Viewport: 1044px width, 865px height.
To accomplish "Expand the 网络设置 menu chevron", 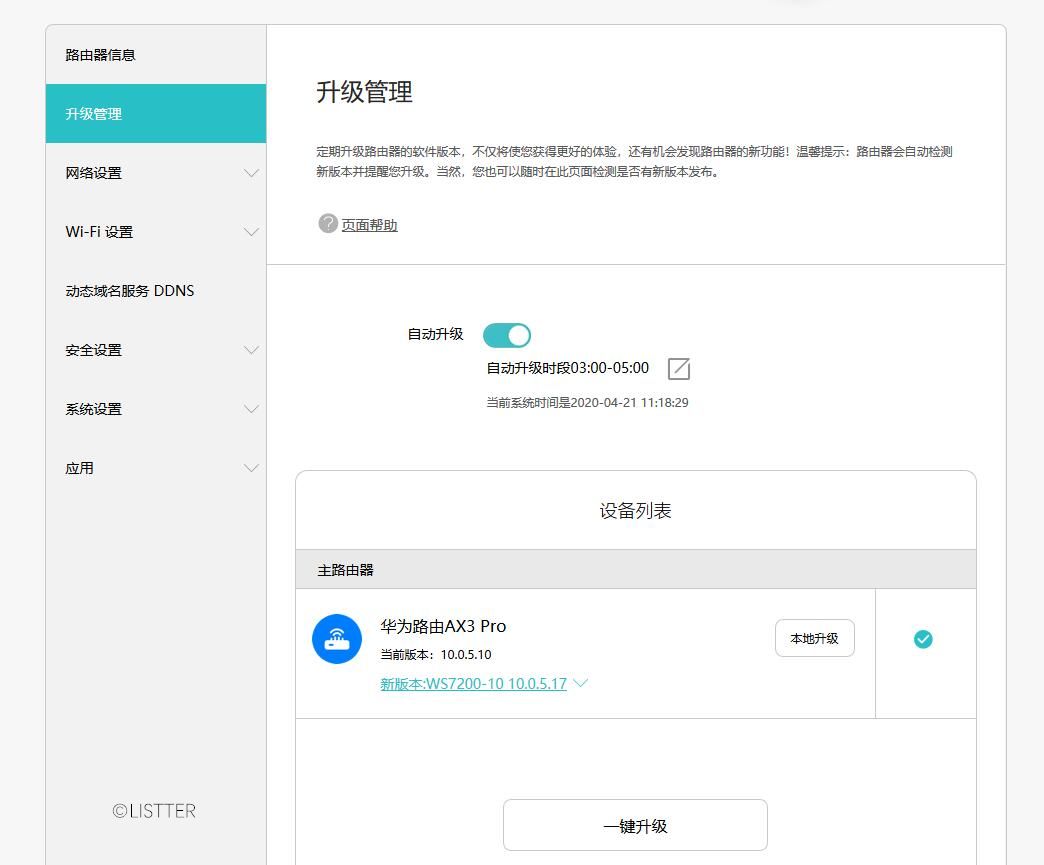I will click(251, 173).
